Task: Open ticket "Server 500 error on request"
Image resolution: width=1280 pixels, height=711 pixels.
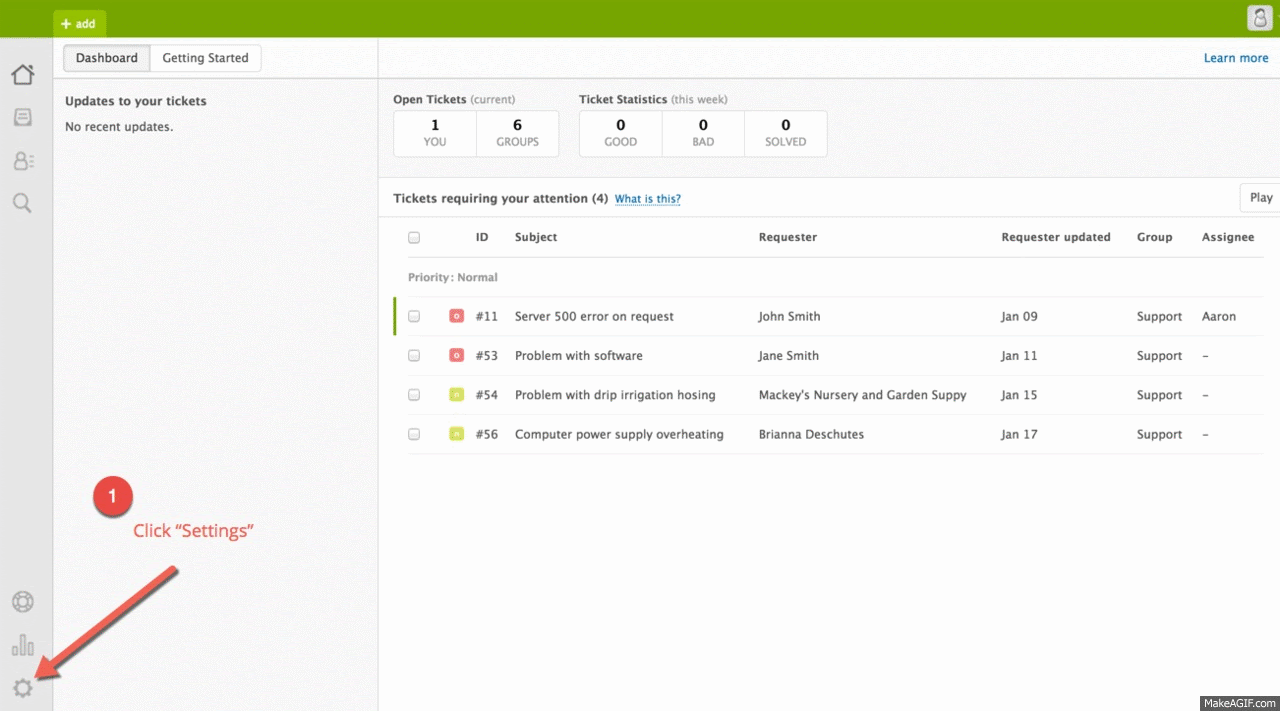Action: pyautogui.click(x=594, y=316)
